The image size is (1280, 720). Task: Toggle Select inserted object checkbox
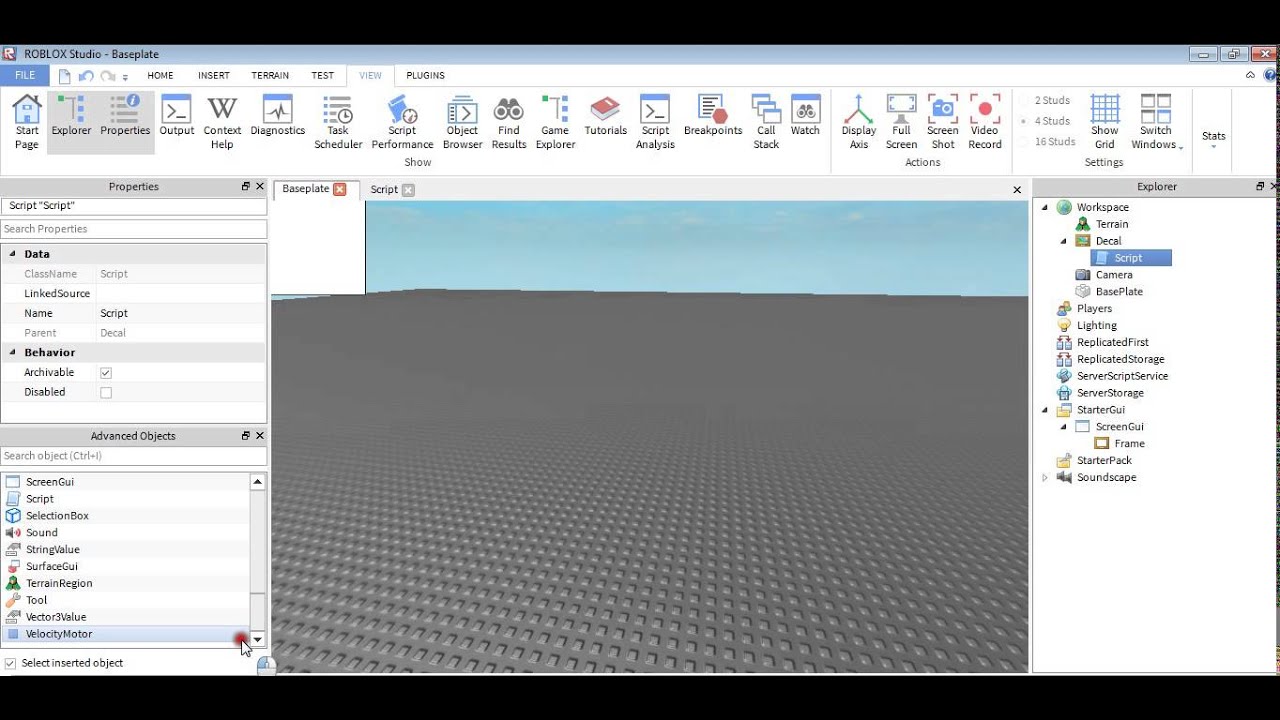[x=10, y=663]
